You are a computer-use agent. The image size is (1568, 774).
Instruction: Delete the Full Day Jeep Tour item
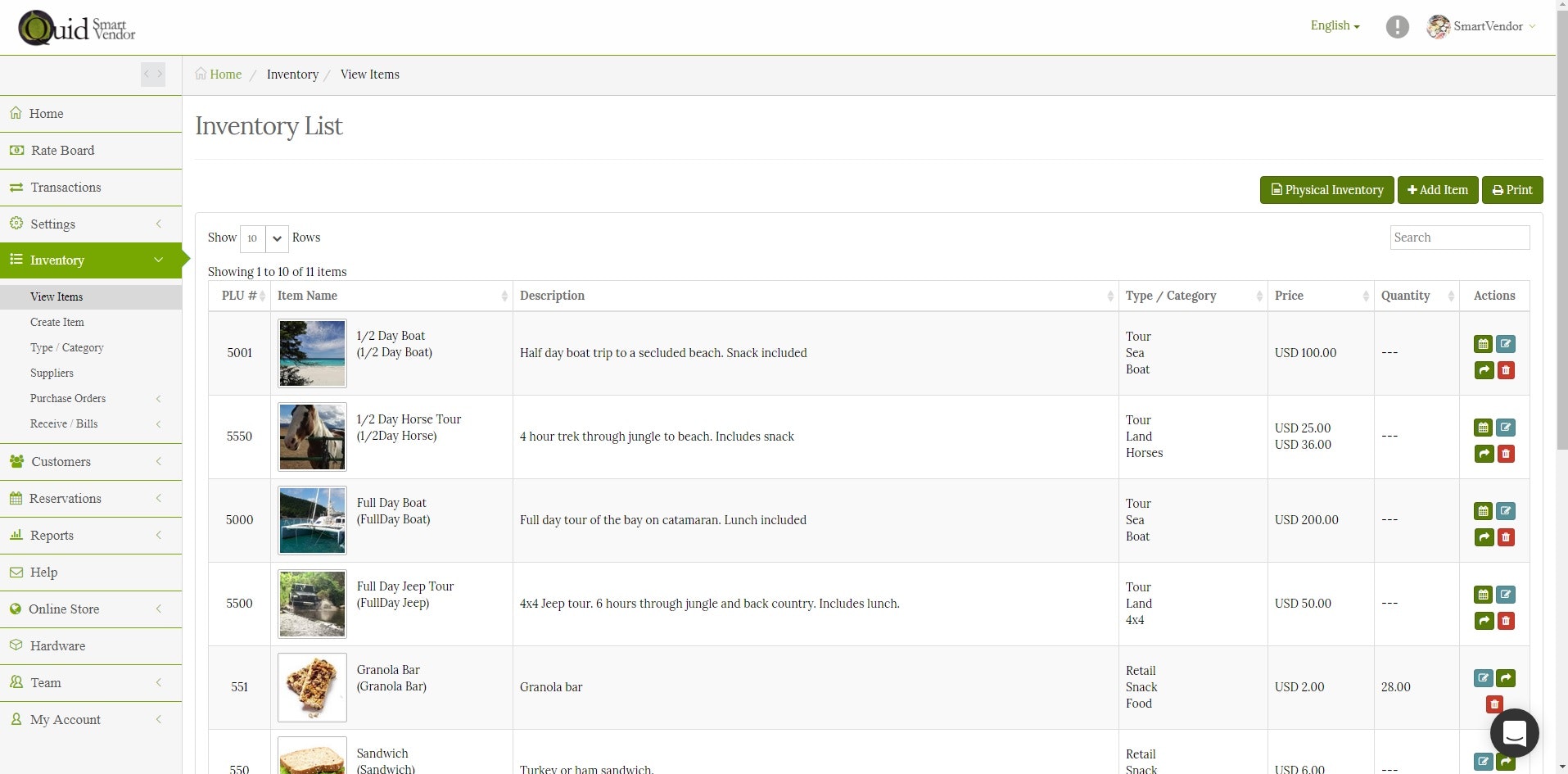click(x=1507, y=621)
